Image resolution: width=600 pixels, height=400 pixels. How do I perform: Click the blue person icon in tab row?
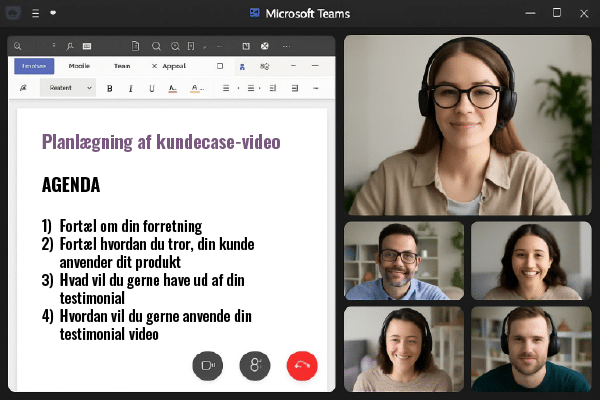(242, 67)
